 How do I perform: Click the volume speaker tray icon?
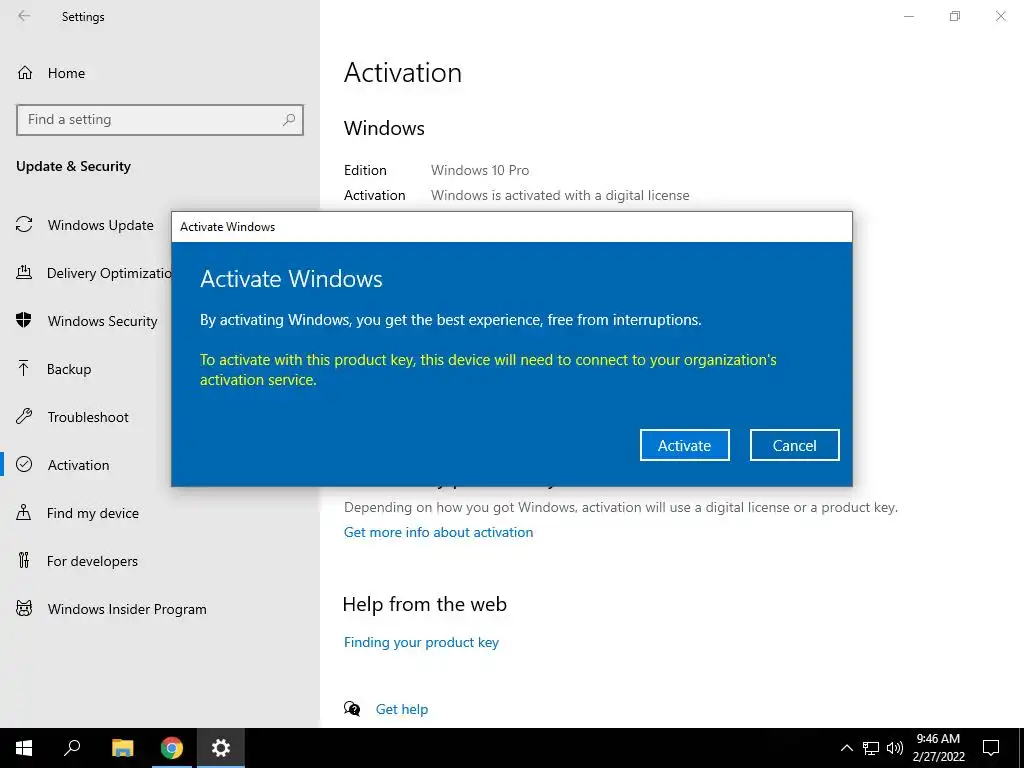895,748
